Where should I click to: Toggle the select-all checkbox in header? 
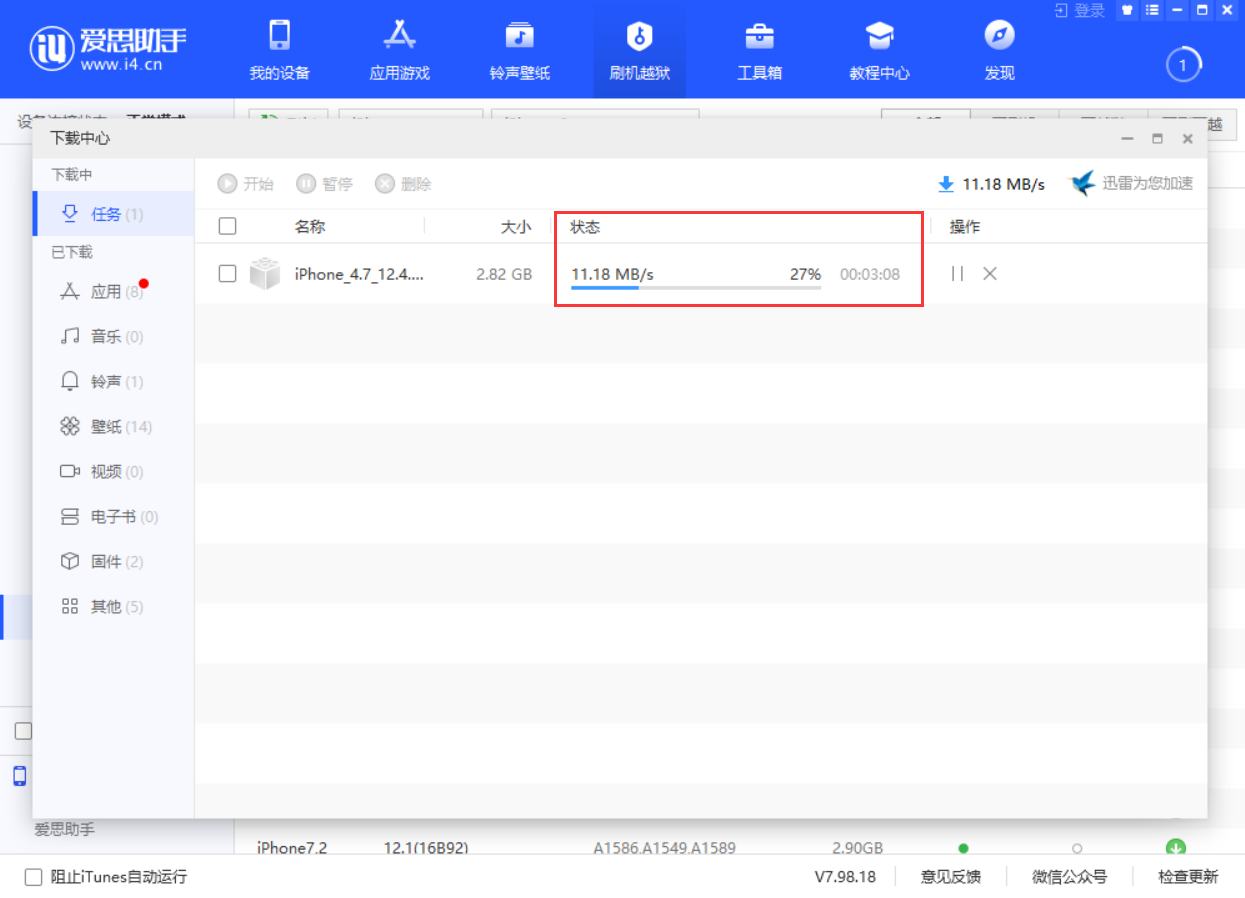point(227,226)
